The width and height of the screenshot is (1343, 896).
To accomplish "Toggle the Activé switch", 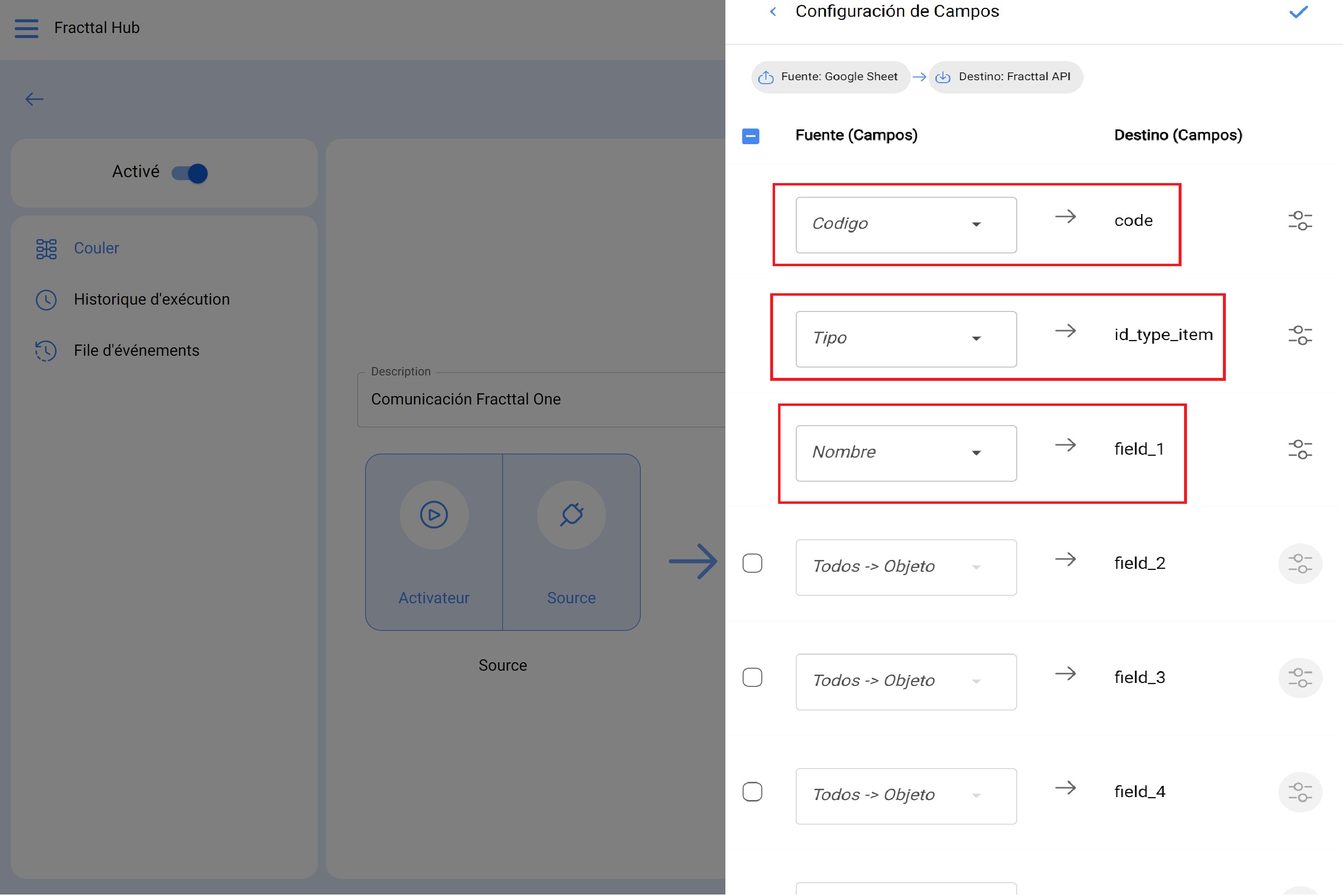I will tap(190, 173).
